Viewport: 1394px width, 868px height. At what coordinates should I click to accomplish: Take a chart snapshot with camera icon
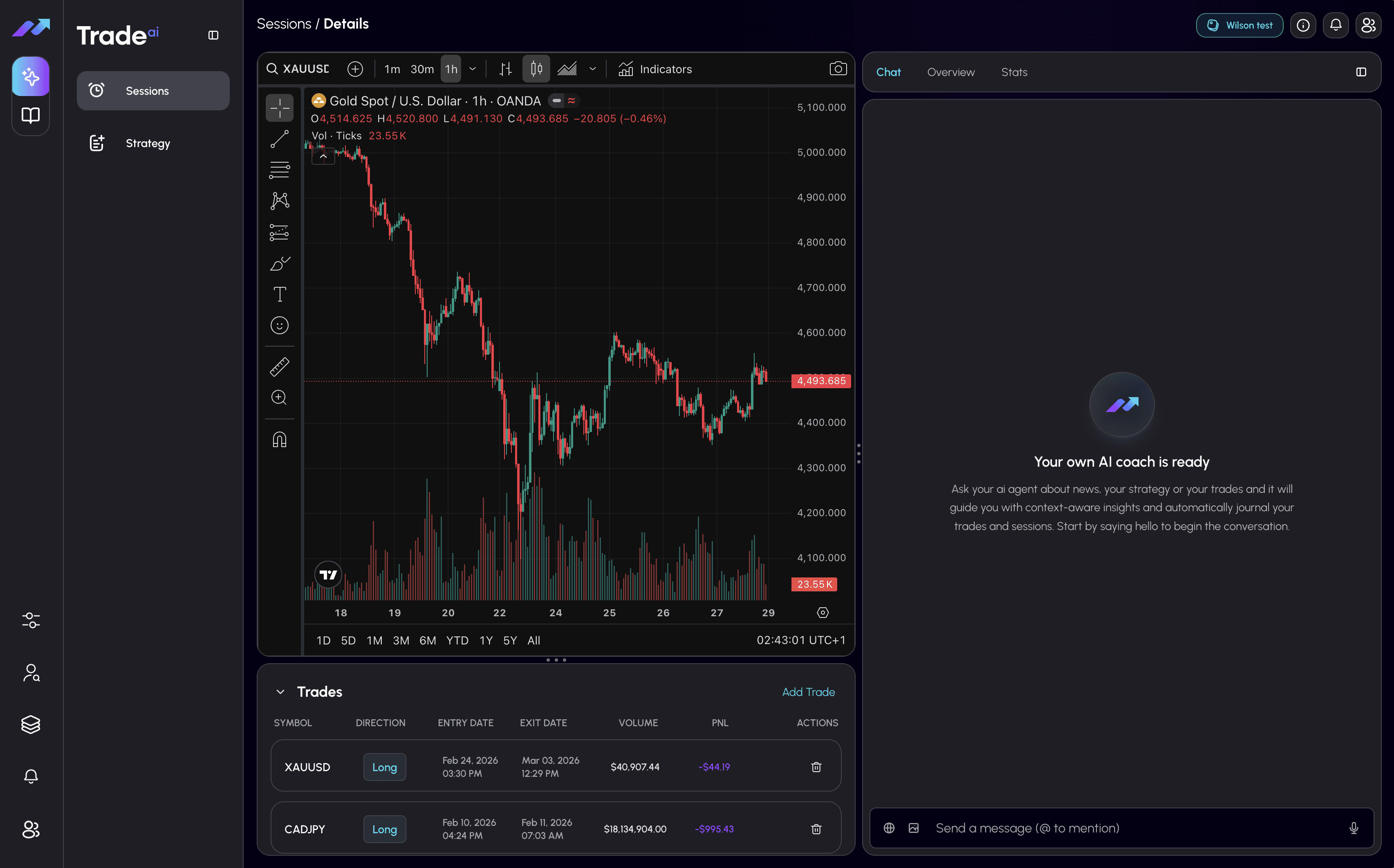click(838, 69)
